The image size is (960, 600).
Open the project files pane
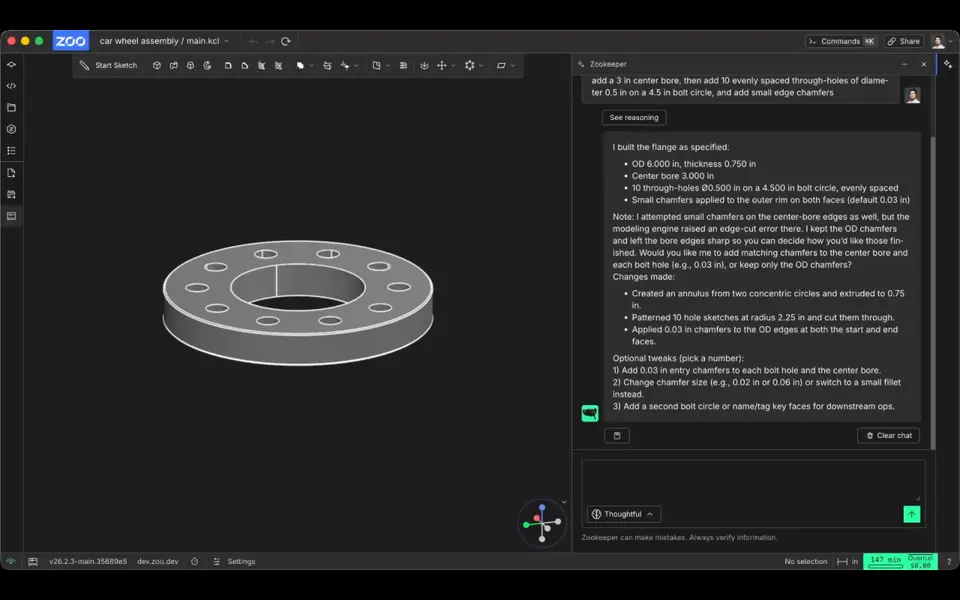point(11,108)
